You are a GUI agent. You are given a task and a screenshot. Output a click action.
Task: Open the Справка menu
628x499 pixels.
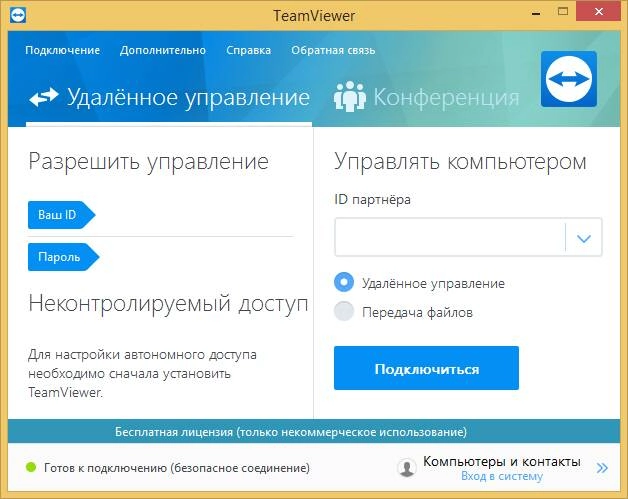248,50
